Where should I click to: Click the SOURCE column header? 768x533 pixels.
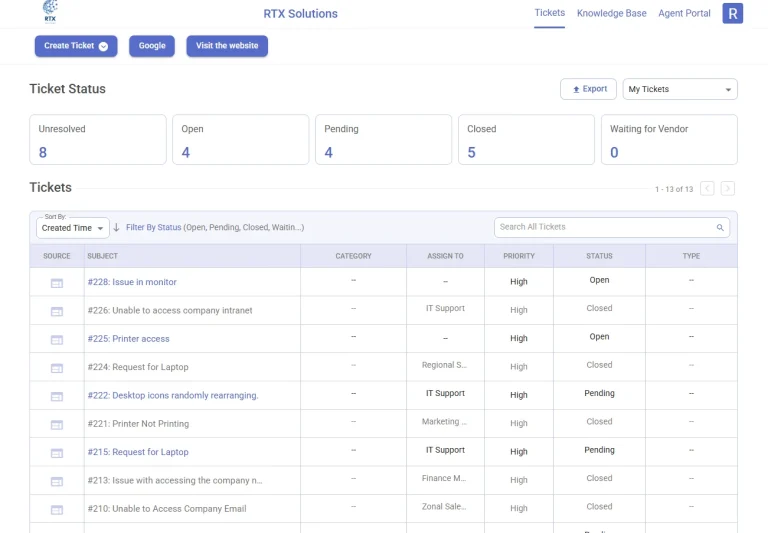point(57,256)
